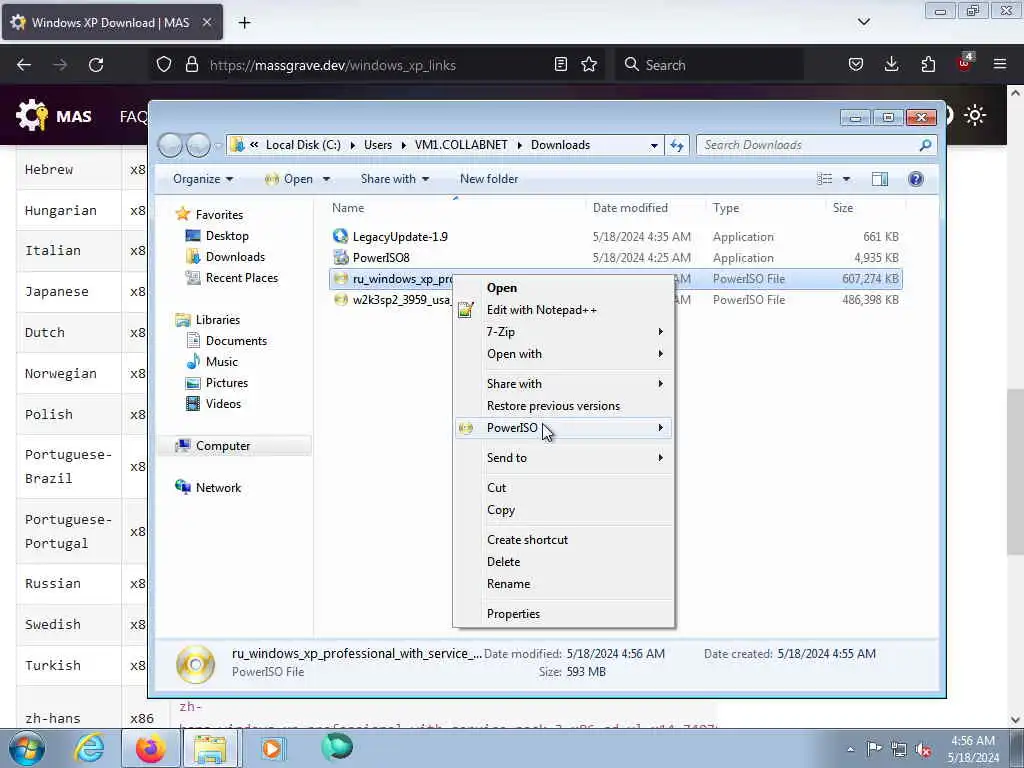The image size is (1024, 768).
Task: Sort files by the Type column
Action: [x=726, y=208]
